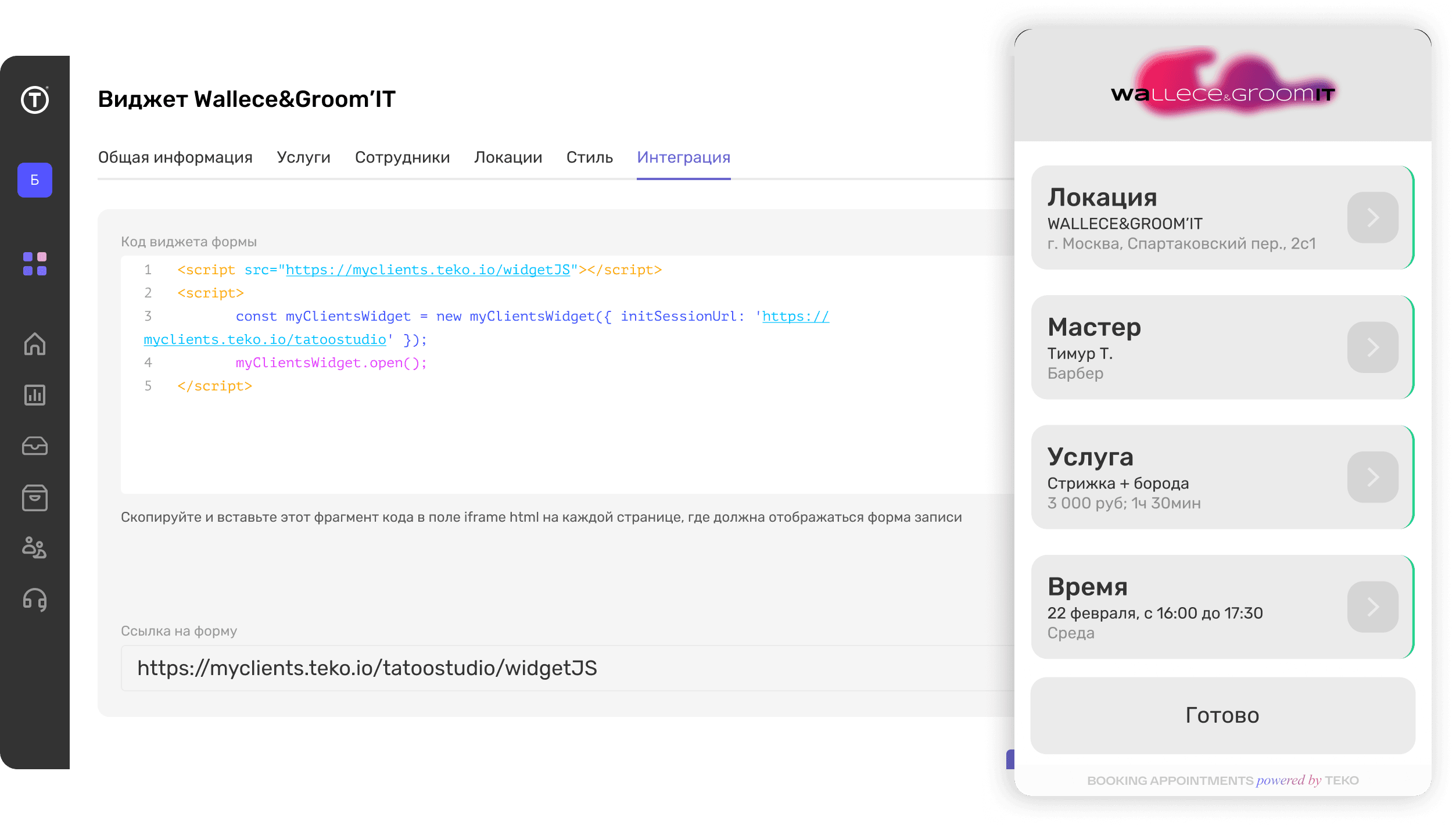Open the archive box icon
This screenshot has width=1456, height=825.
tap(35, 498)
